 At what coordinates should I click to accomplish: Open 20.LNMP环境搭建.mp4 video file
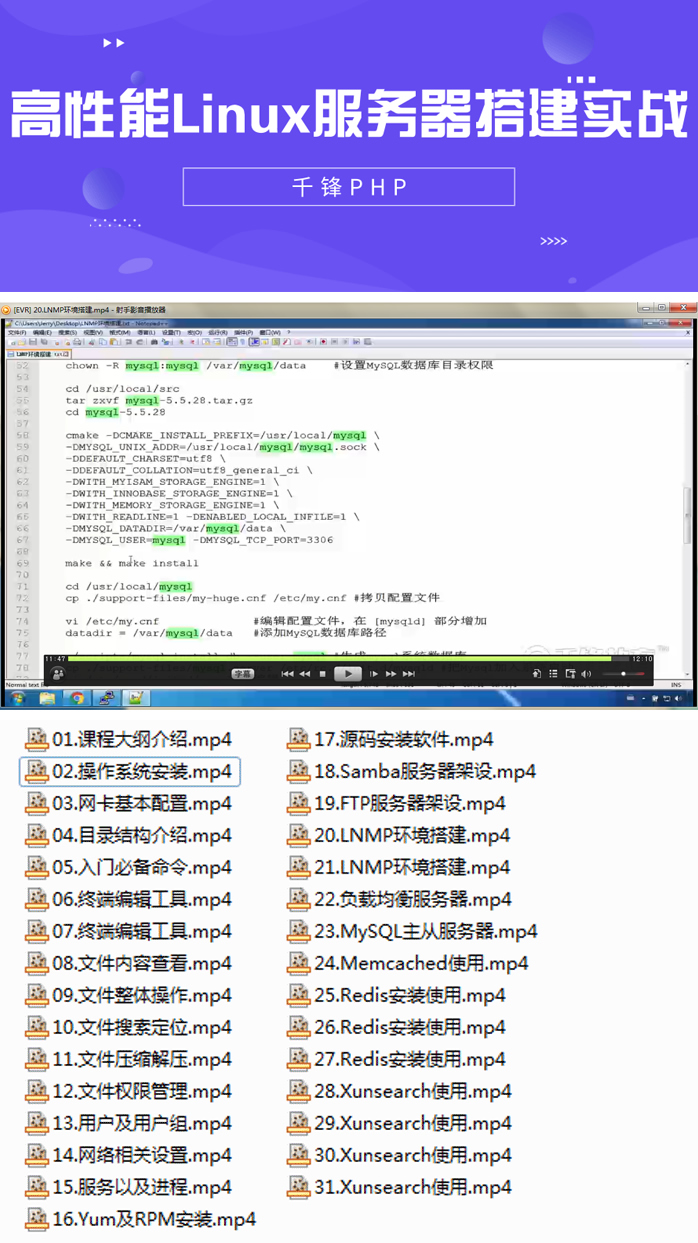tap(400, 836)
